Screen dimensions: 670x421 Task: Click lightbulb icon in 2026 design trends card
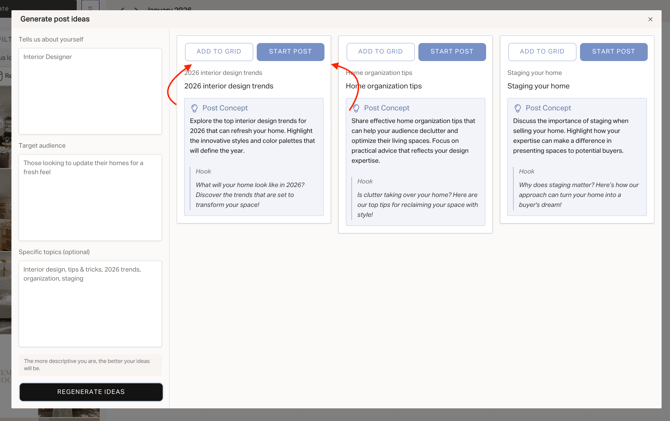195,108
